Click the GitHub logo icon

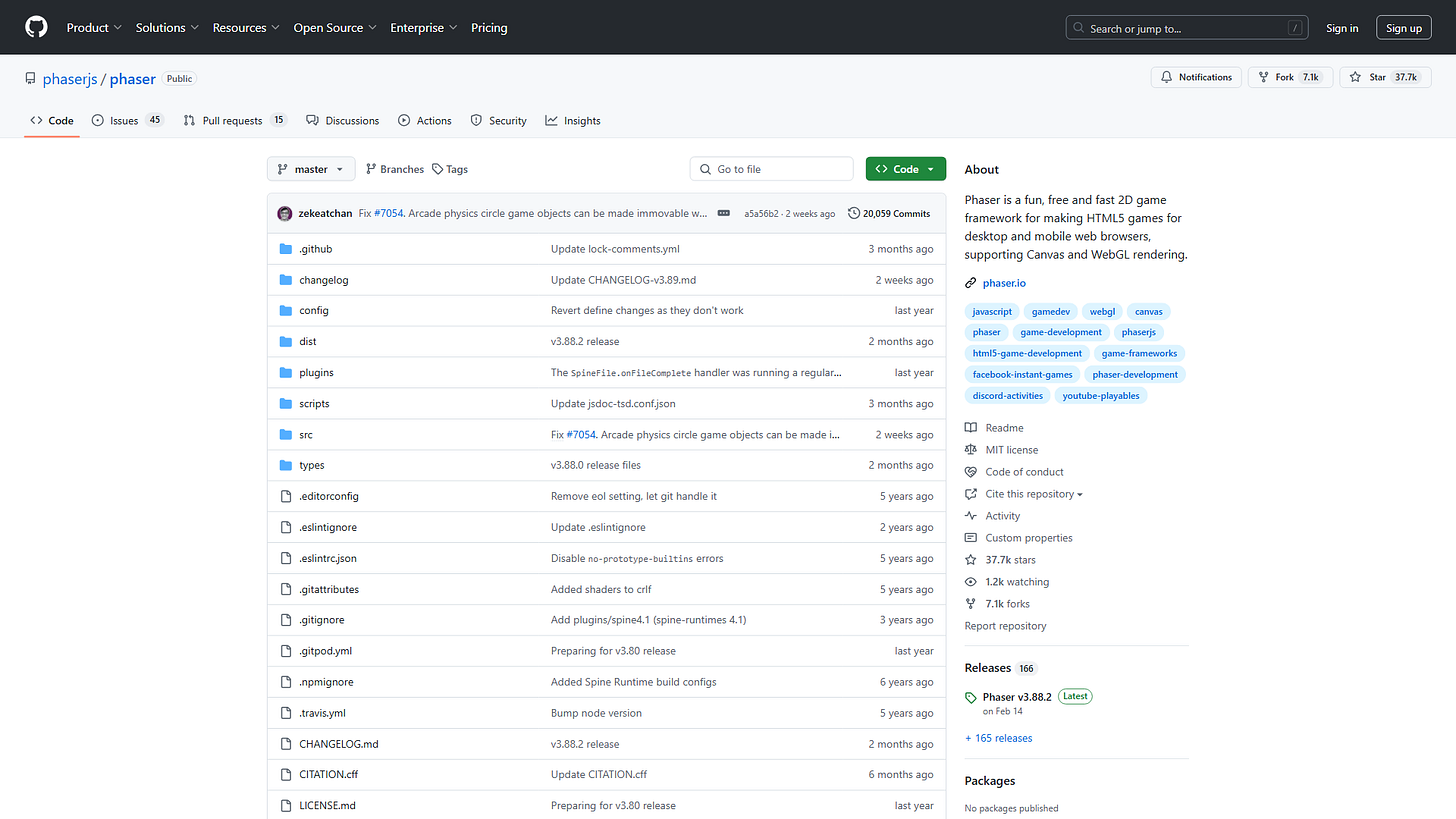(x=36, y=28)
